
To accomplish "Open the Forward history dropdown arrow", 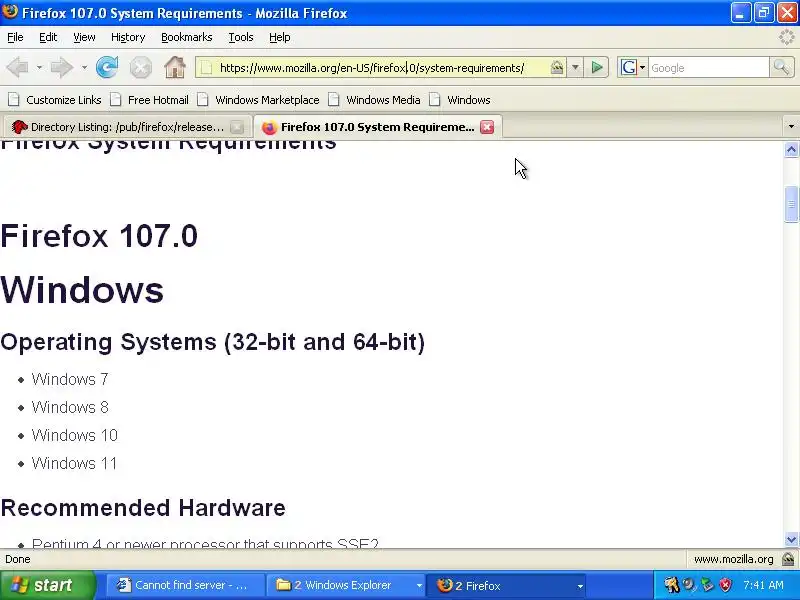I will [x=84, y=67].
